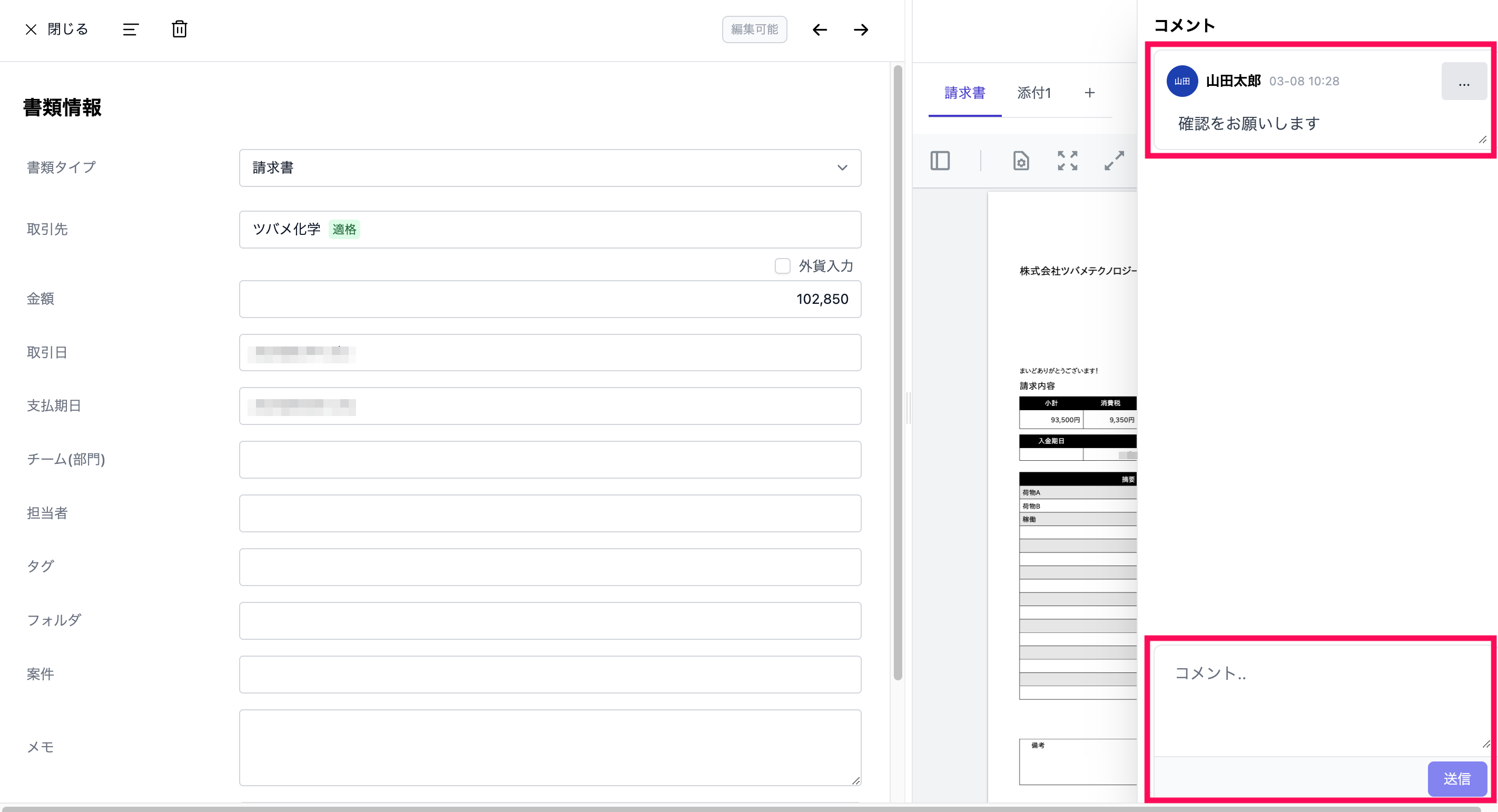Go to next document with right arrow

pos(861,29)
